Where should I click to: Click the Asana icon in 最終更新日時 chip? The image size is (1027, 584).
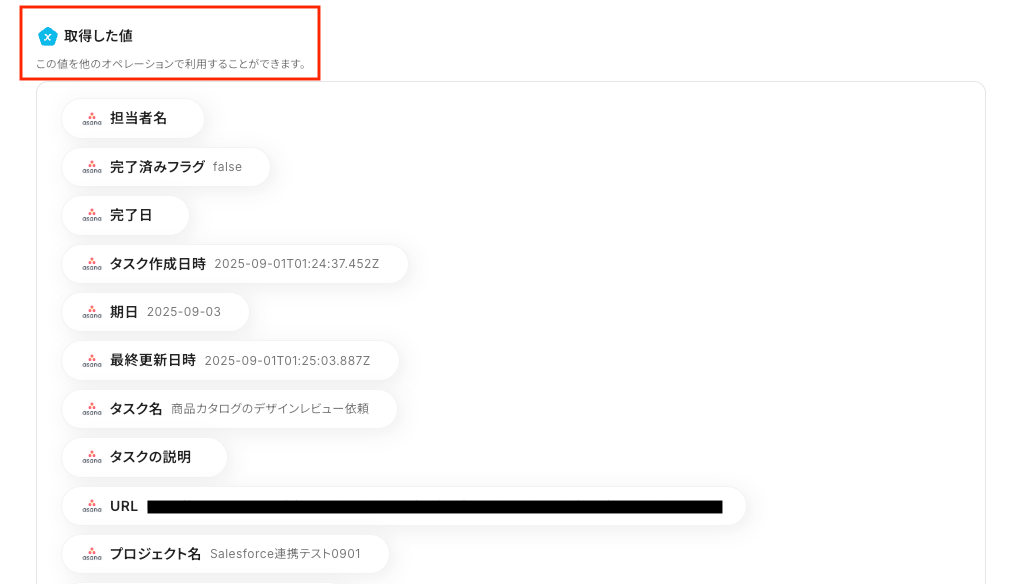[x=92, y=361]
